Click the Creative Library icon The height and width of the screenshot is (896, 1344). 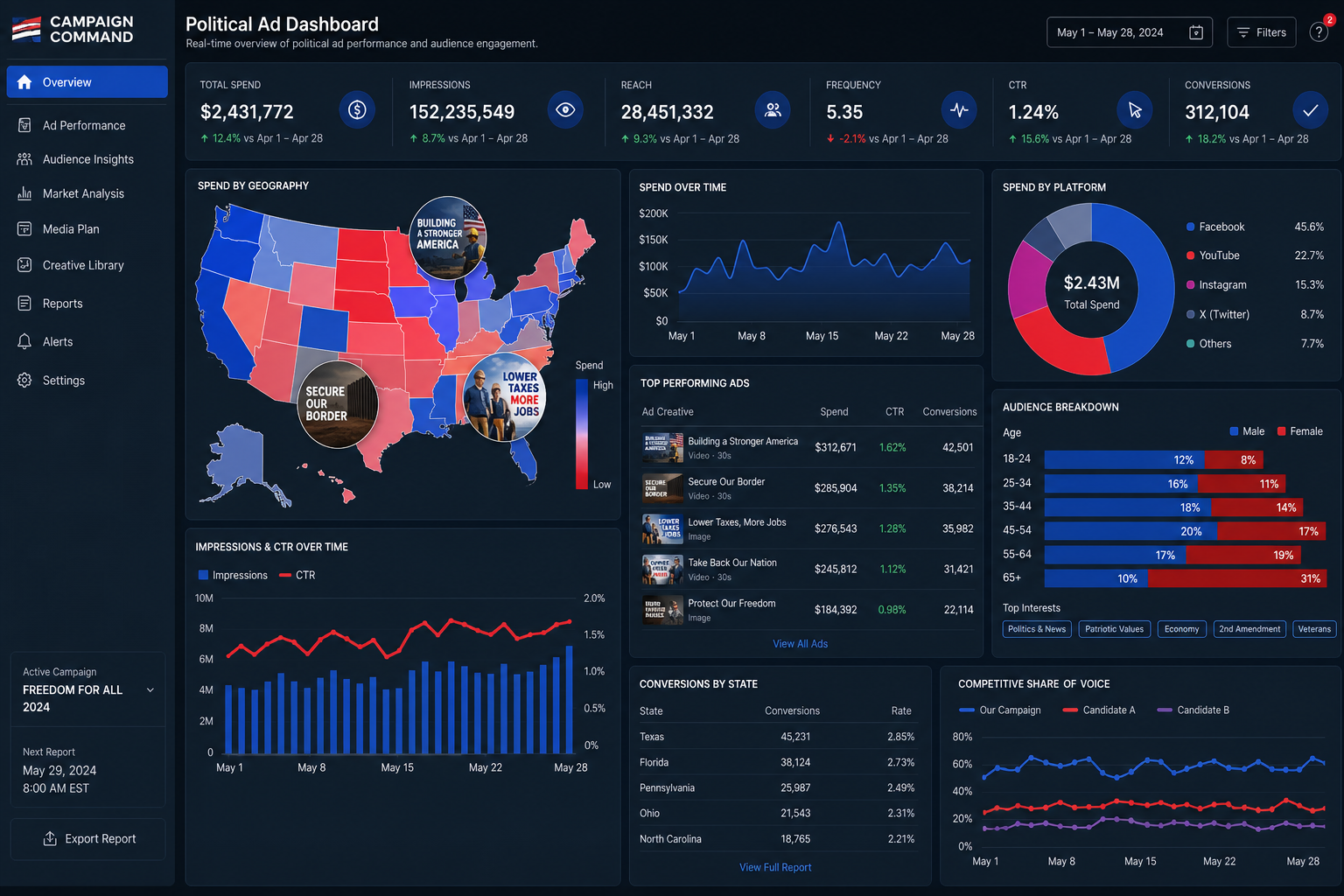click(x=24, y=265)
